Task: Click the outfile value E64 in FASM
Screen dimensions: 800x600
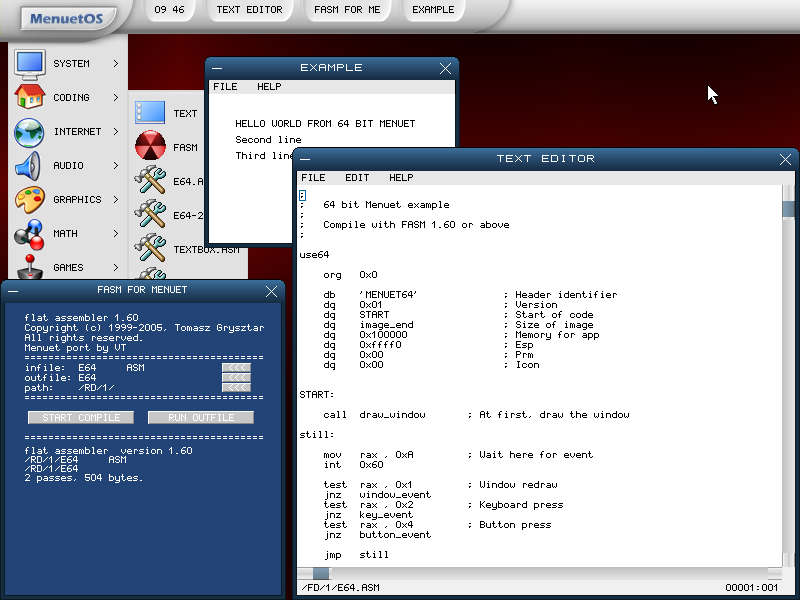Action: point(87,378)
